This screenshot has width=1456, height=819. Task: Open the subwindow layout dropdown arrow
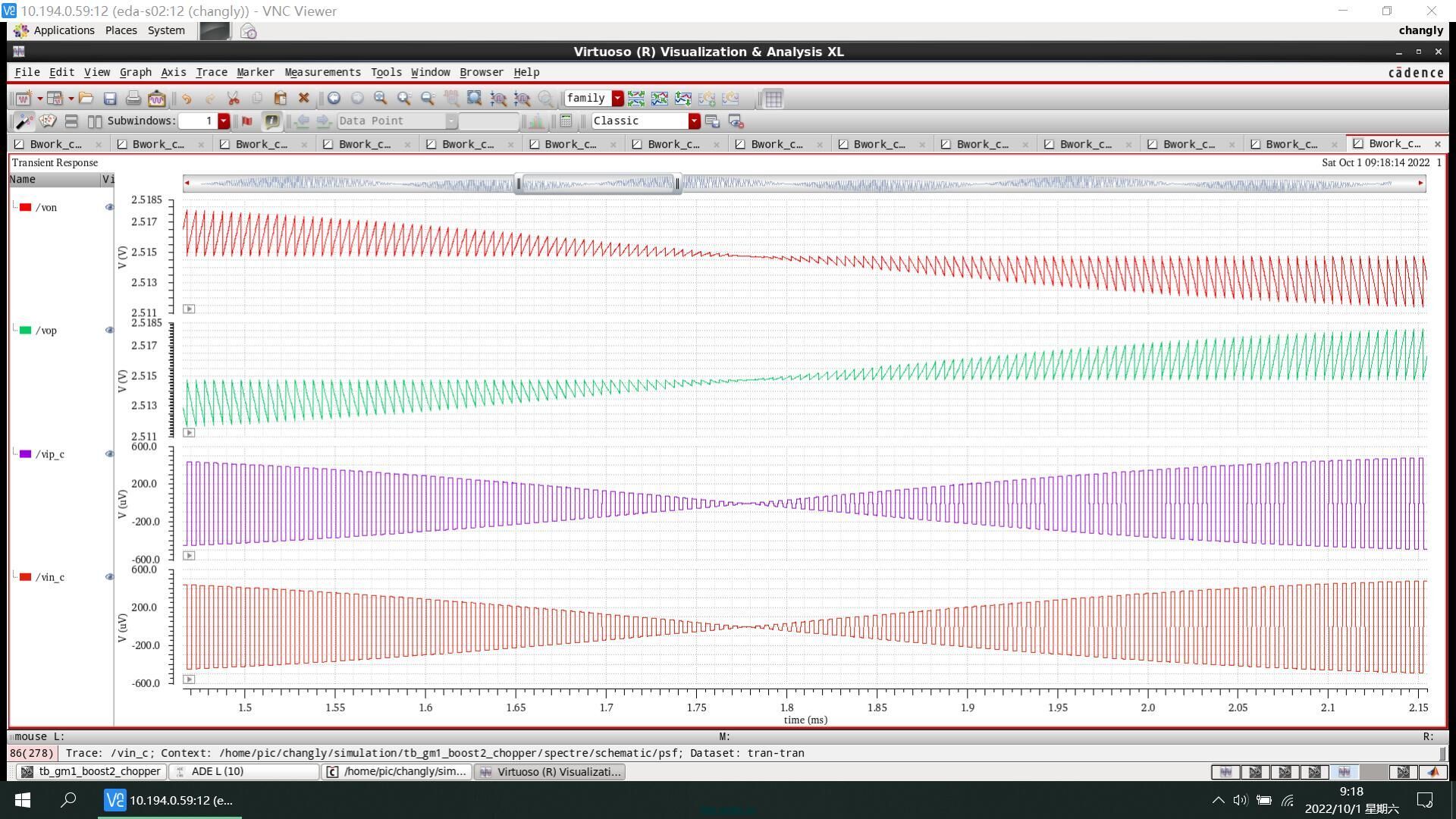click(71, 99)
